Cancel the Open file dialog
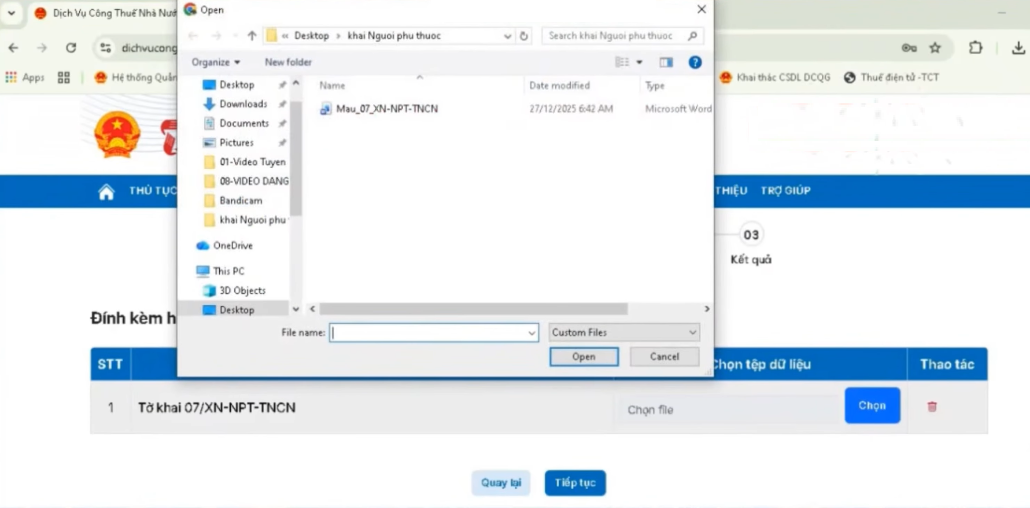Viewport: 1030px width, 508px height. point(664,357)
